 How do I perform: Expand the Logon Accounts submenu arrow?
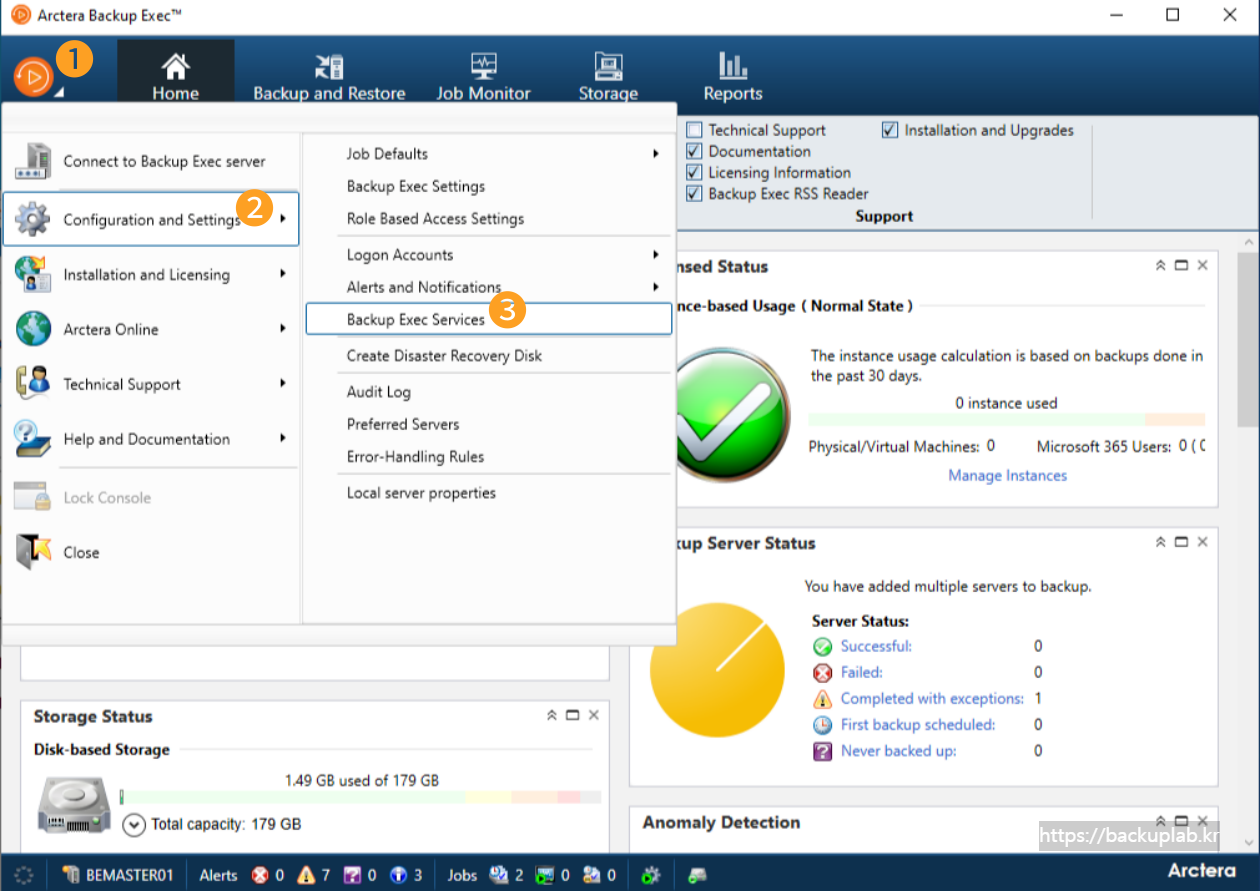click(656, 255)
